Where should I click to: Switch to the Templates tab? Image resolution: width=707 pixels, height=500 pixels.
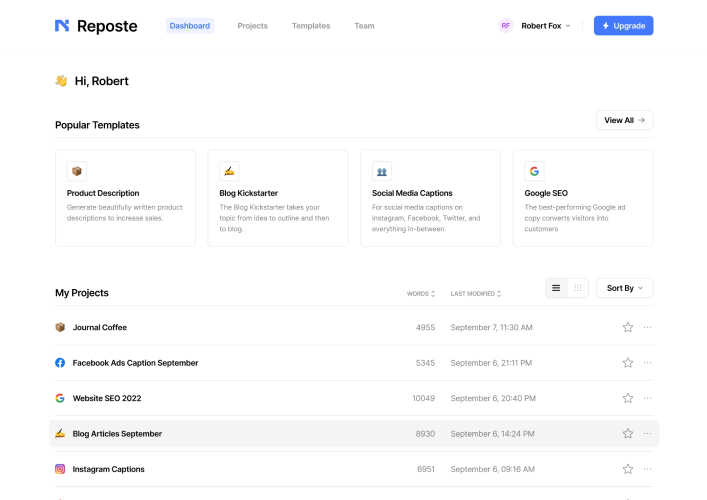point(311,26)
